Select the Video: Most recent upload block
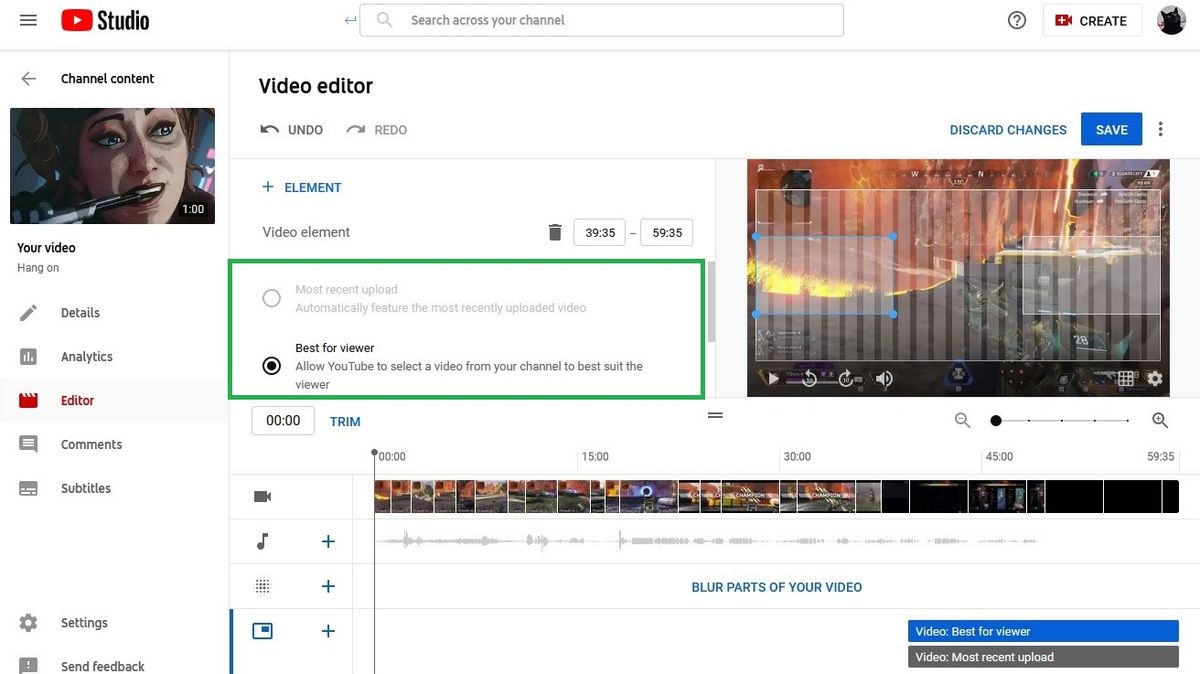Screen dimensions: 1200x674 coord(1043,657)
